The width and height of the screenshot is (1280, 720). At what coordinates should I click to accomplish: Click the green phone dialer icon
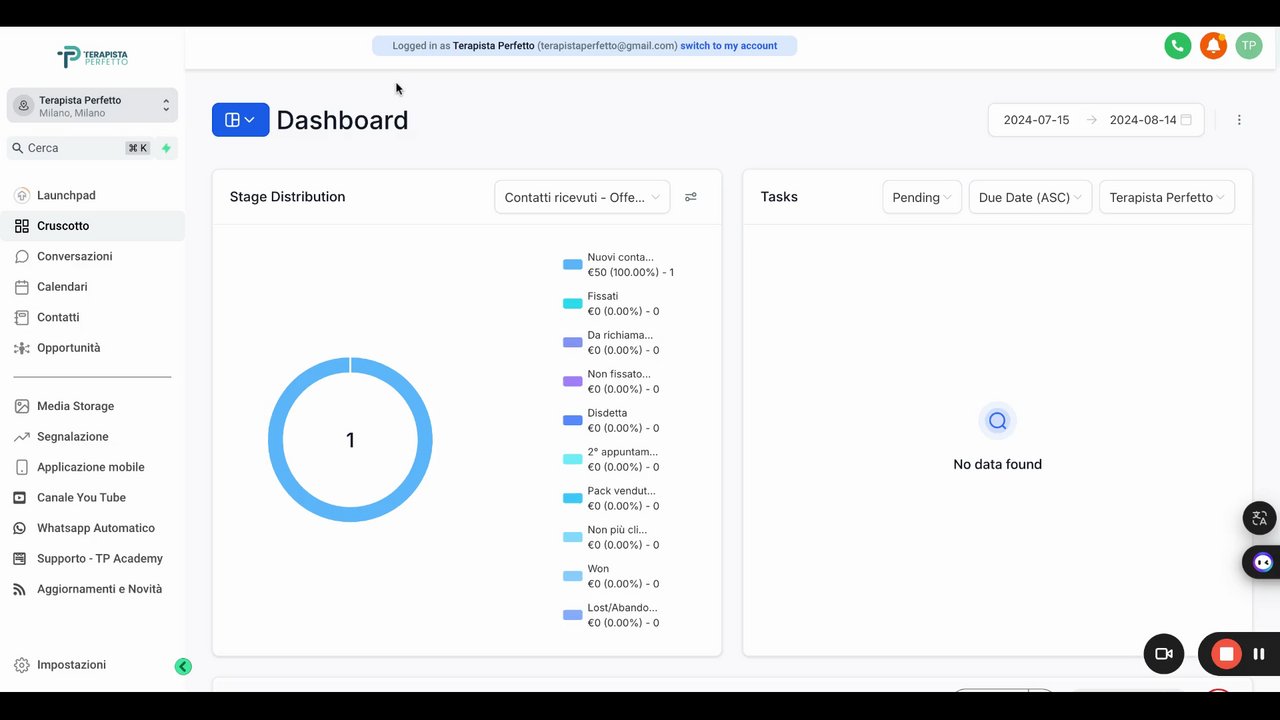point(1178,45)
